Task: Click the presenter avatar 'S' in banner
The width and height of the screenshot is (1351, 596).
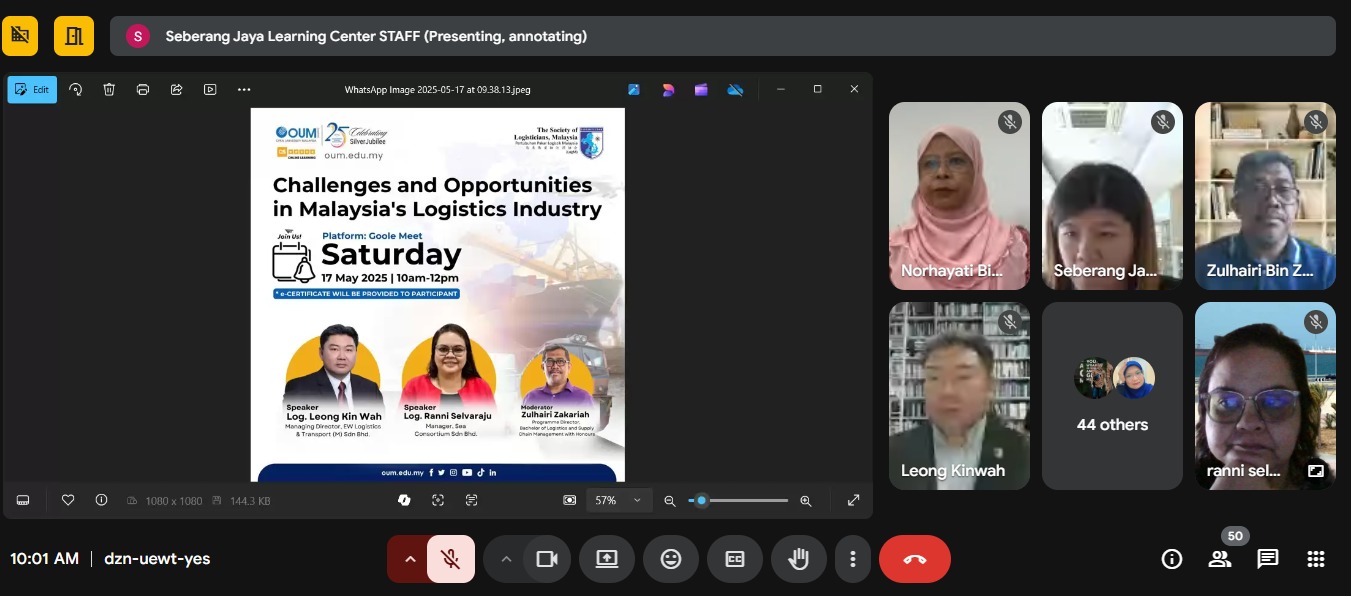Action: (x=137, y=36)
